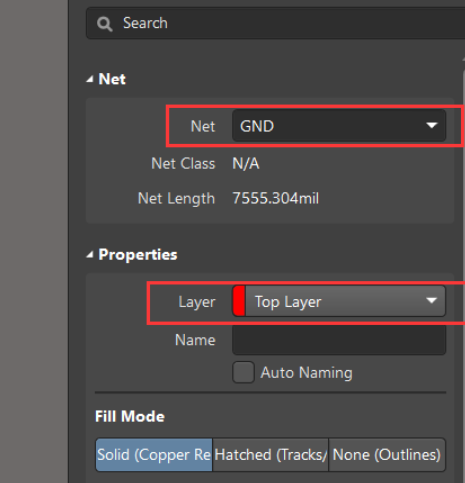Select Hatched (Tracks/Arcs) fill mode
Screen dimensions: 465x483
(270, 455)
